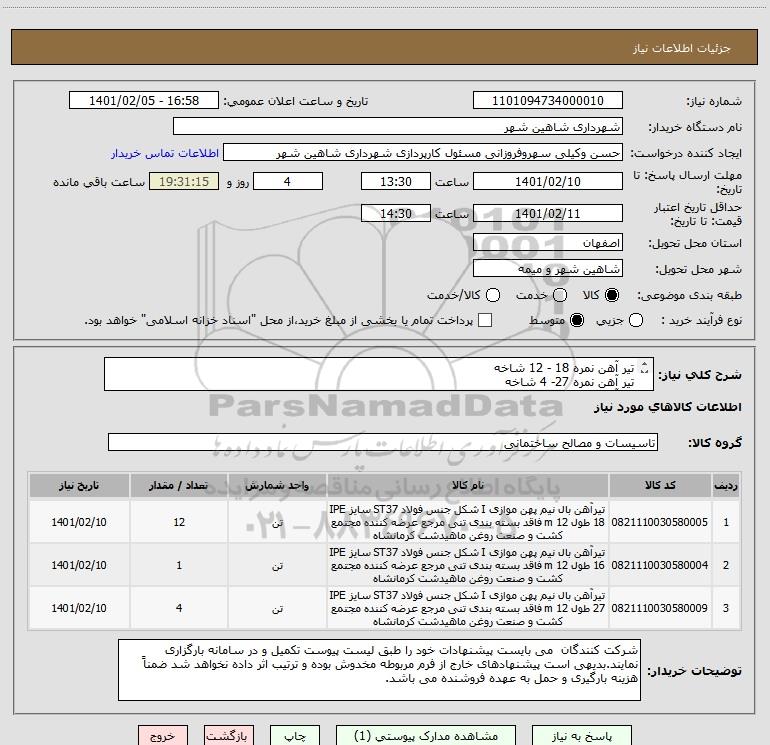
Task: Click the اطلاعات کالاهای مورد نیاز section heading
Action: pos(667,407)
